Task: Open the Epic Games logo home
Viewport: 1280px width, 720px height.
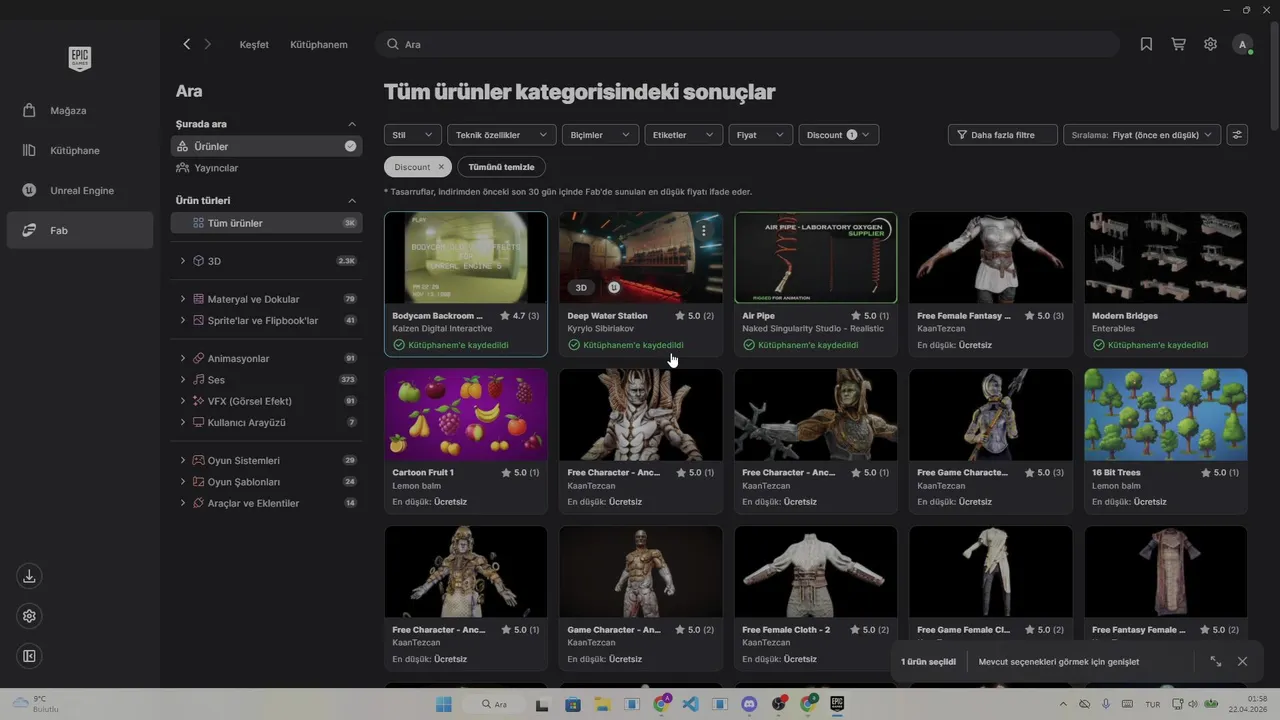Action: coord(80,58)
